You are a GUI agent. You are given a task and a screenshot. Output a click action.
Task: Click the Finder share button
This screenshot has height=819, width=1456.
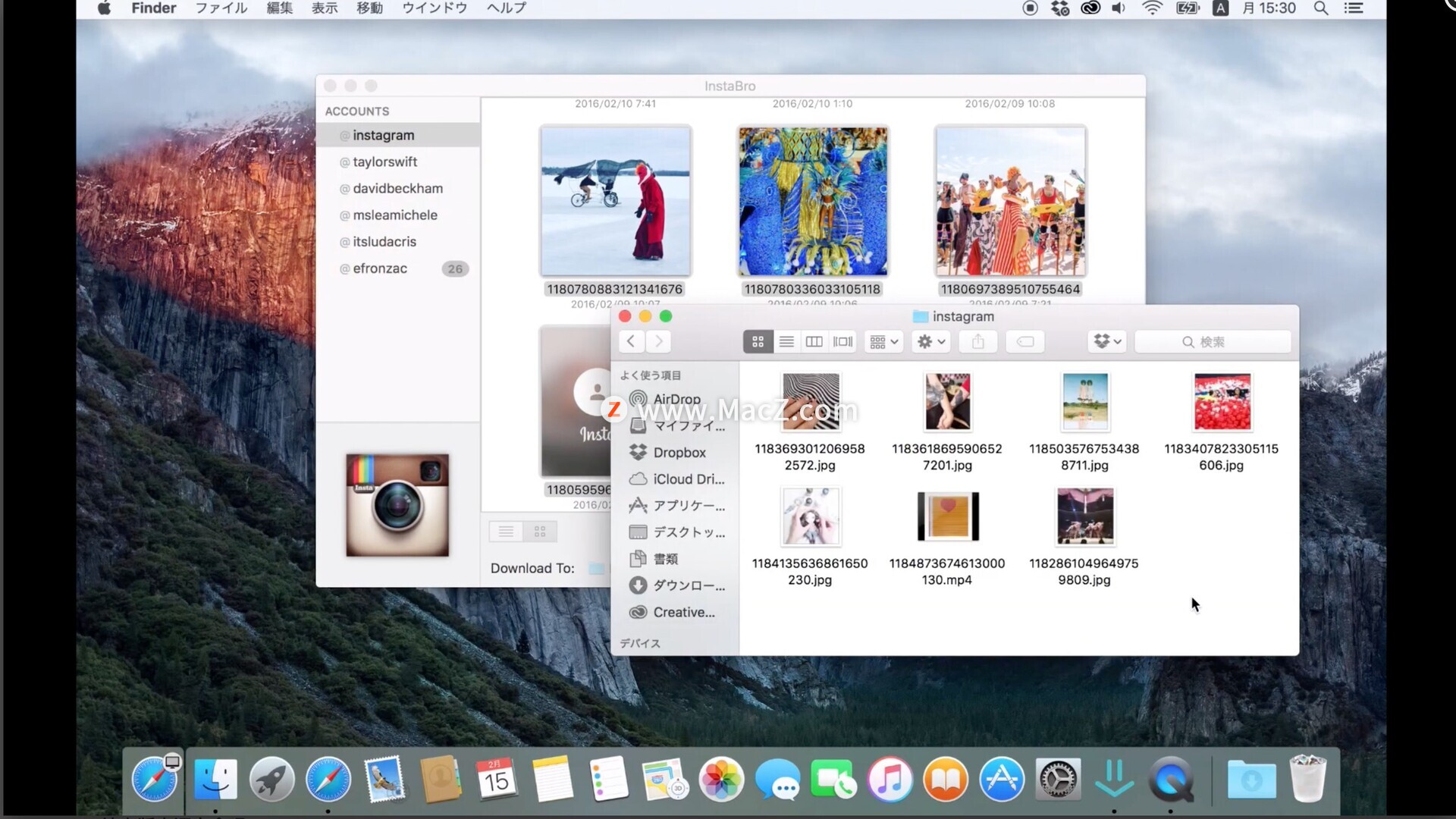(978, 342)
